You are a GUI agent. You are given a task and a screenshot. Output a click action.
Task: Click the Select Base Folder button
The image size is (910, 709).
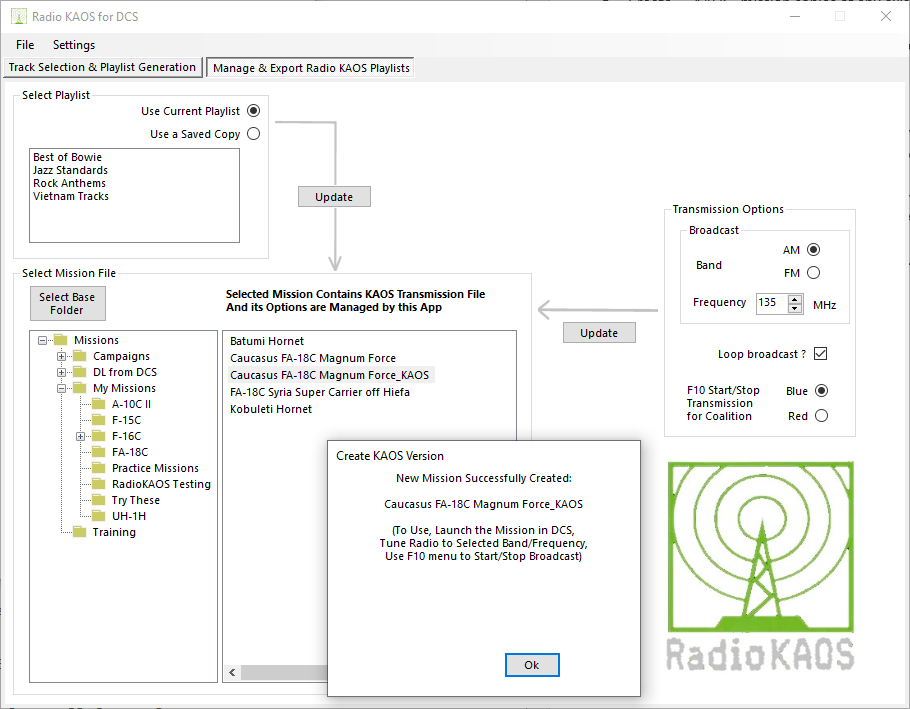coord(67,304)
